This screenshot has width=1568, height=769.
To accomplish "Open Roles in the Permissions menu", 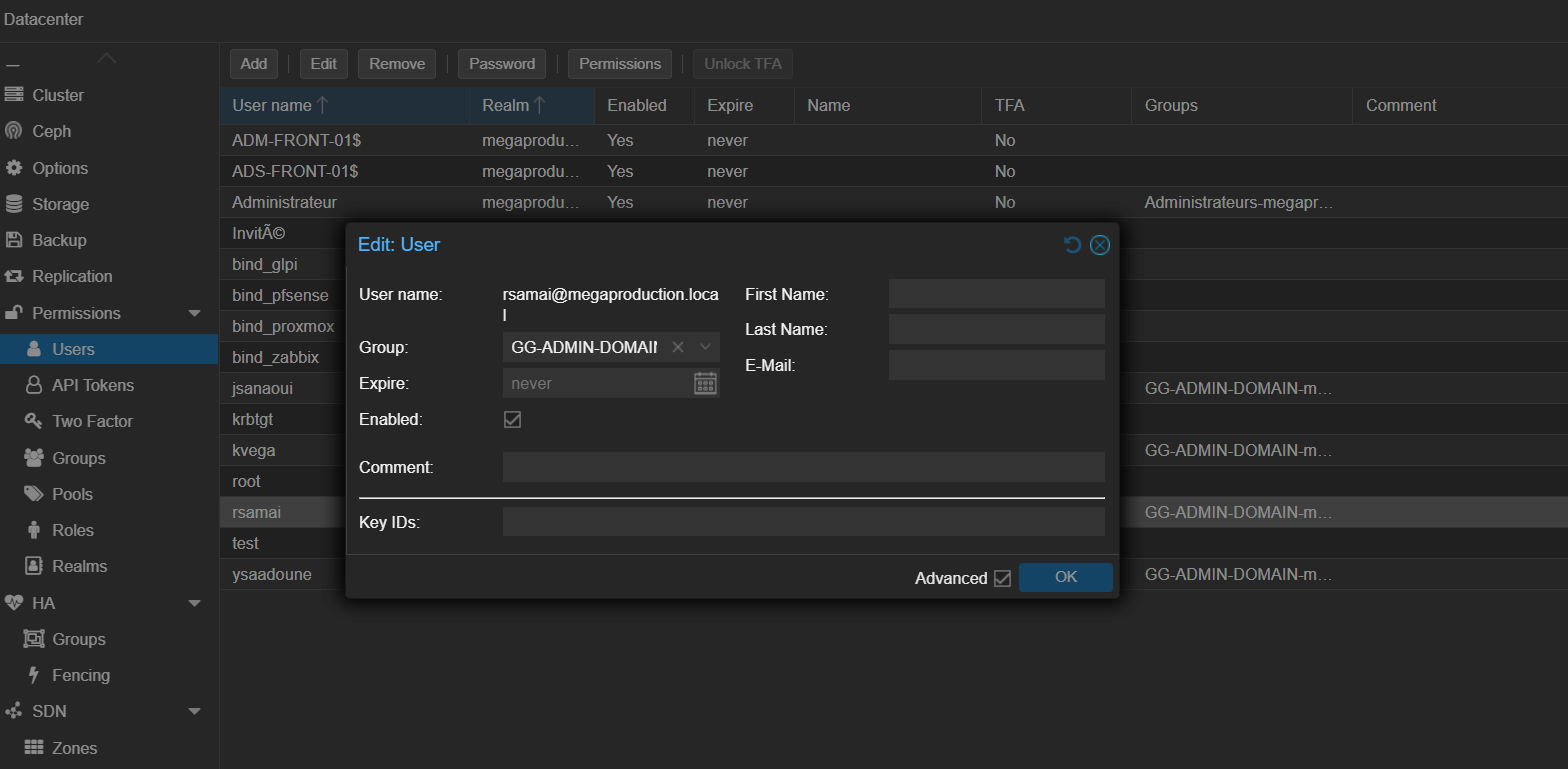I will (x=72, y=530).
